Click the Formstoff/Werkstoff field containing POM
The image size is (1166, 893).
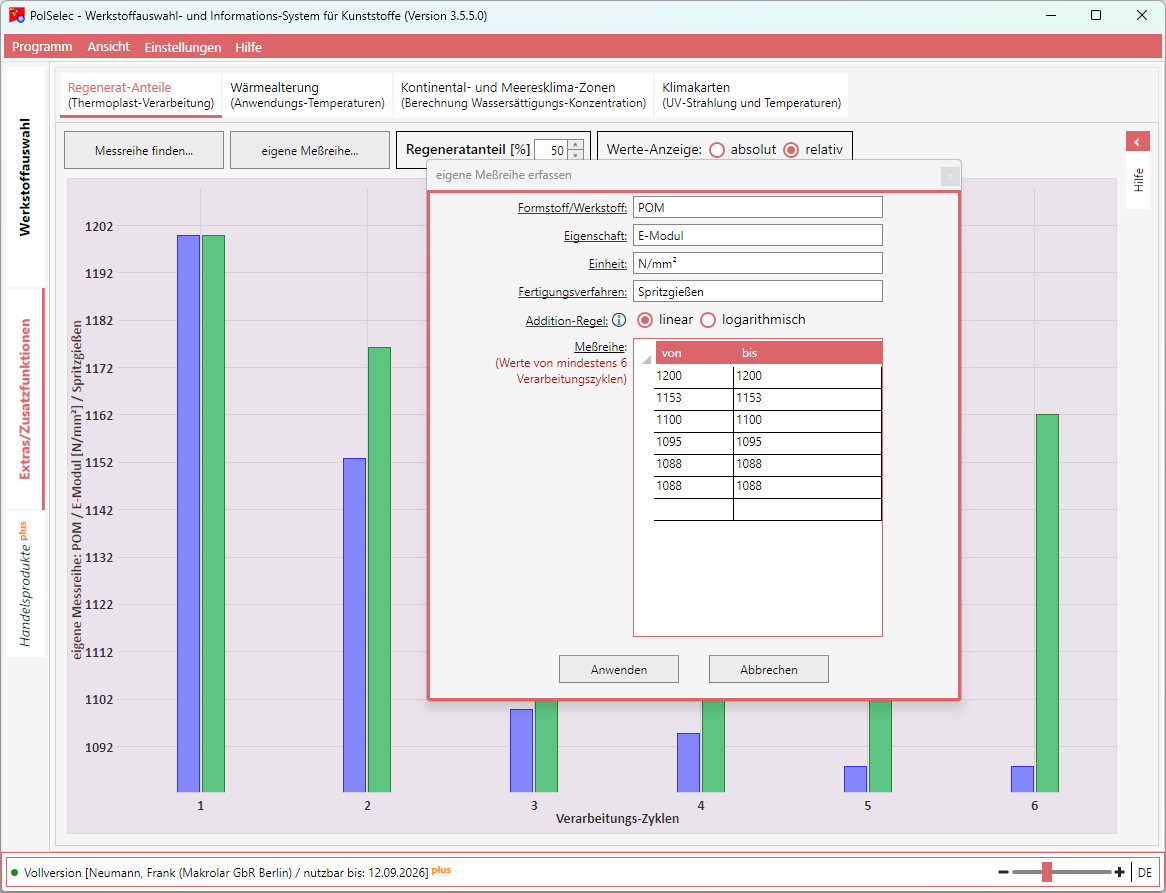tap(758, 207)
